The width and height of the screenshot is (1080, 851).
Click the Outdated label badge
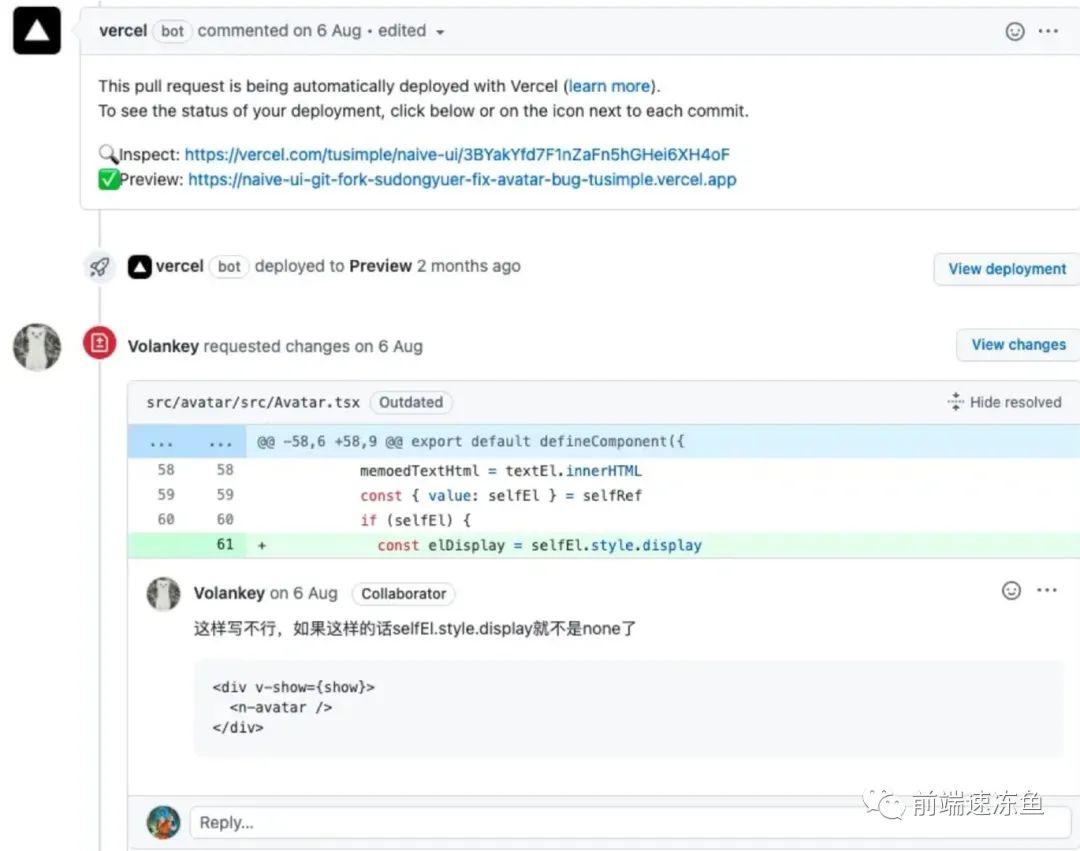click(x=411, y=402)
